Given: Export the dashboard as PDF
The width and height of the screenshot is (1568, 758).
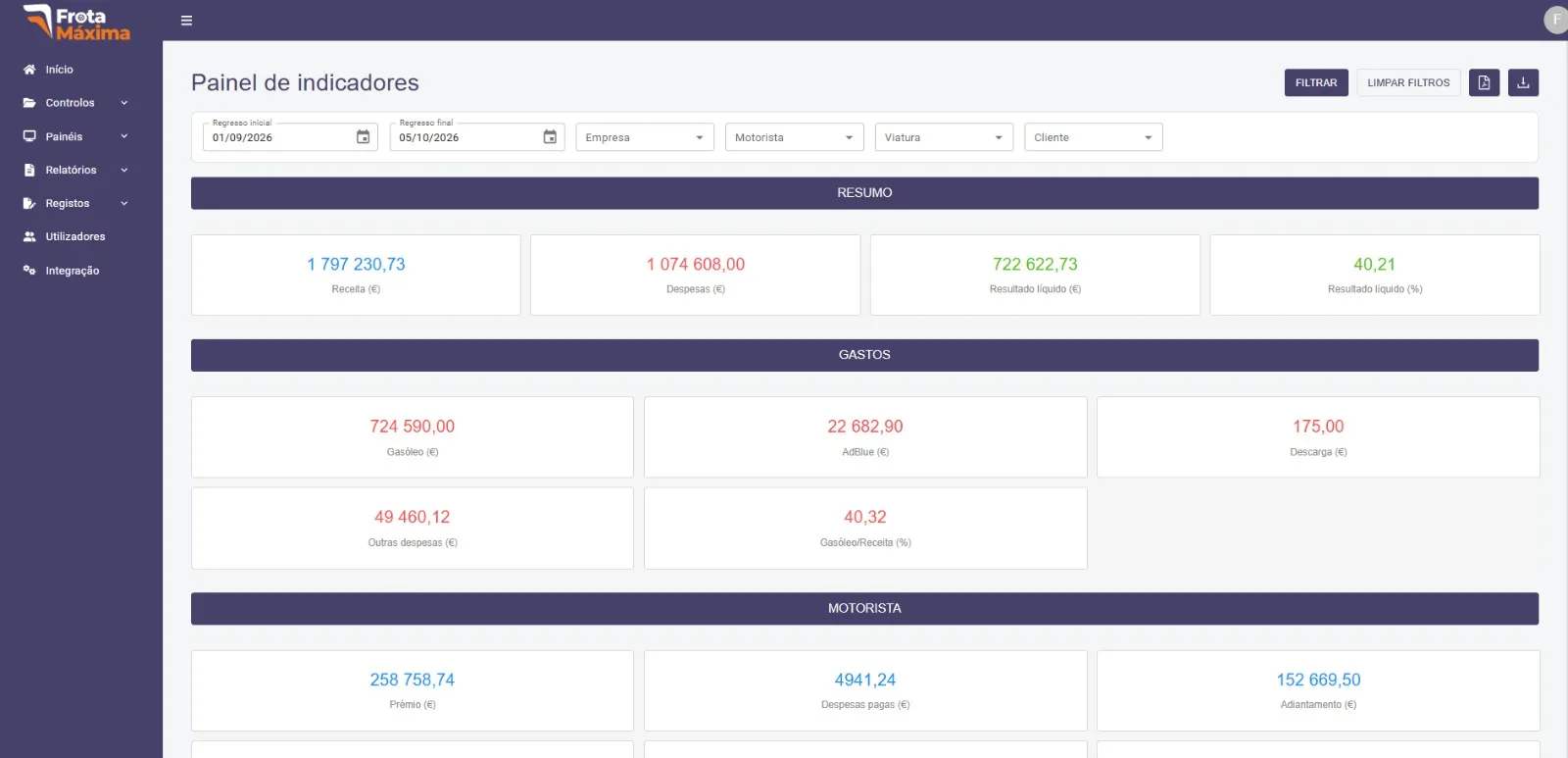Looking at the screenshot, I should click(x=1484, y=82).
